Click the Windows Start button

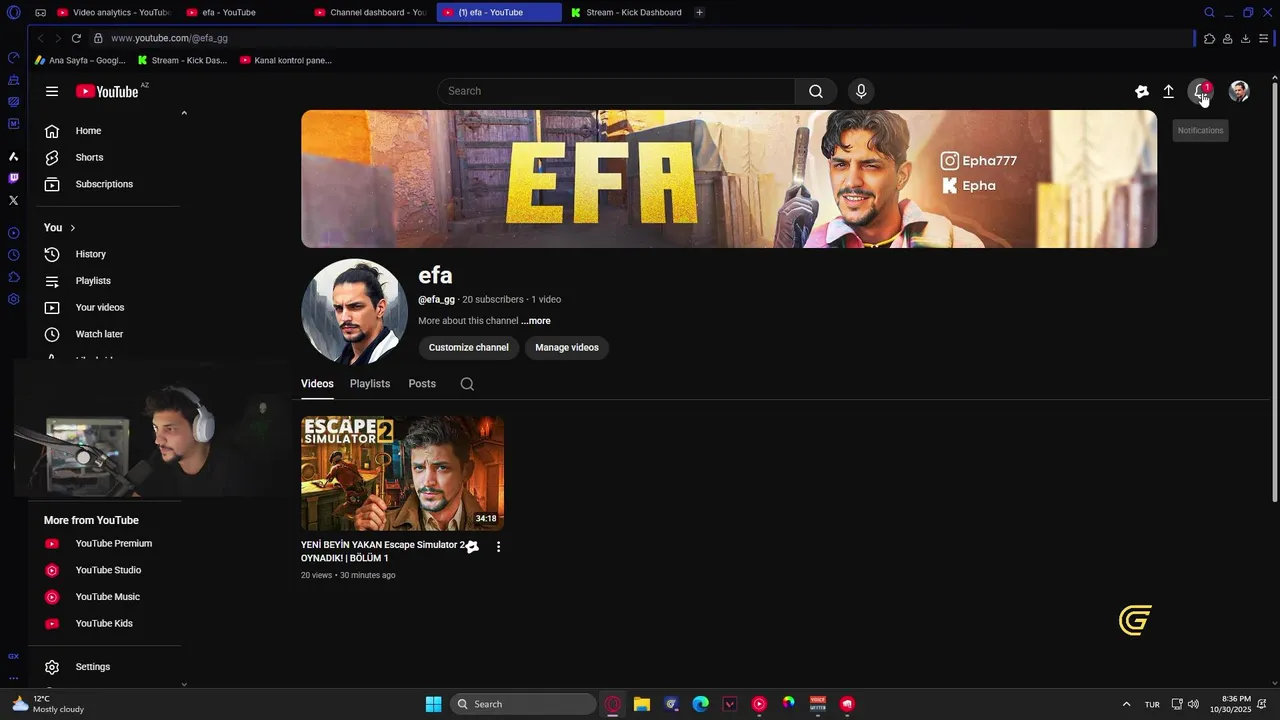433,704
